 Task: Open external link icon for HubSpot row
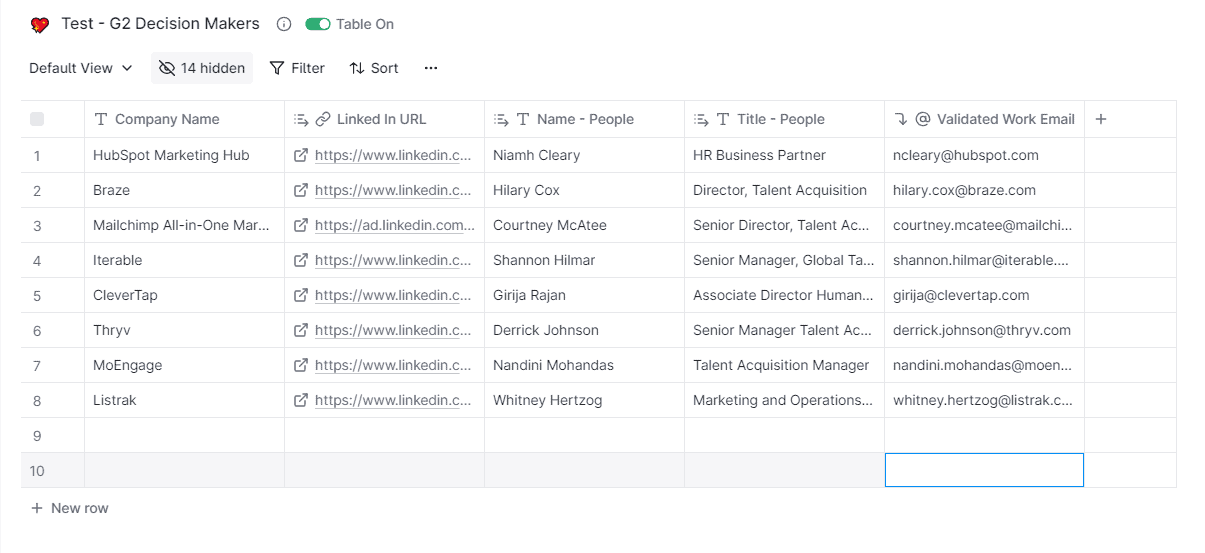pyautogui.click(x=300, y=156)
